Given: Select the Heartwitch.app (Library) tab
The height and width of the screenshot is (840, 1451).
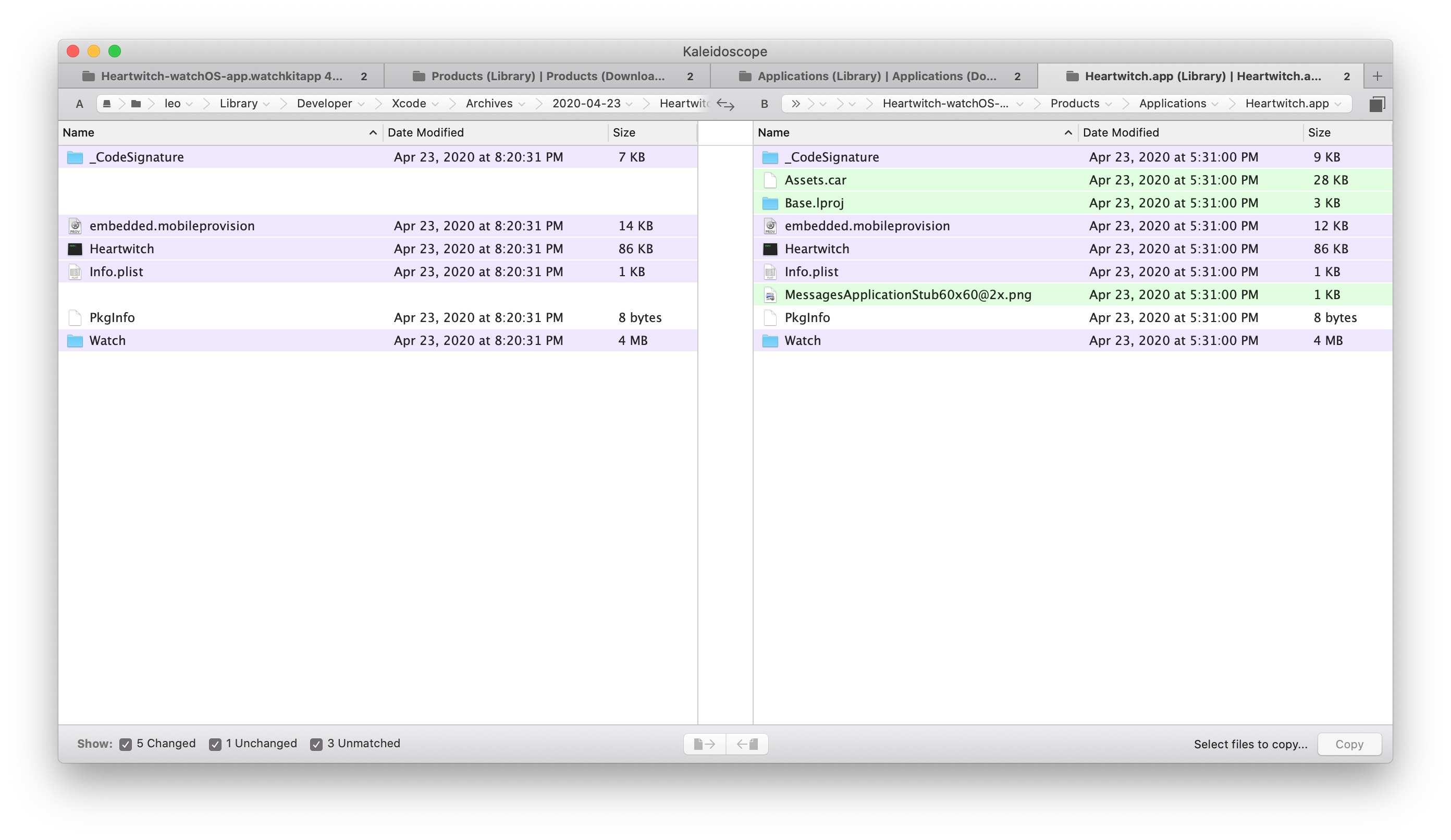Looking at the screenshot, I should click(x=1200, y=76).
